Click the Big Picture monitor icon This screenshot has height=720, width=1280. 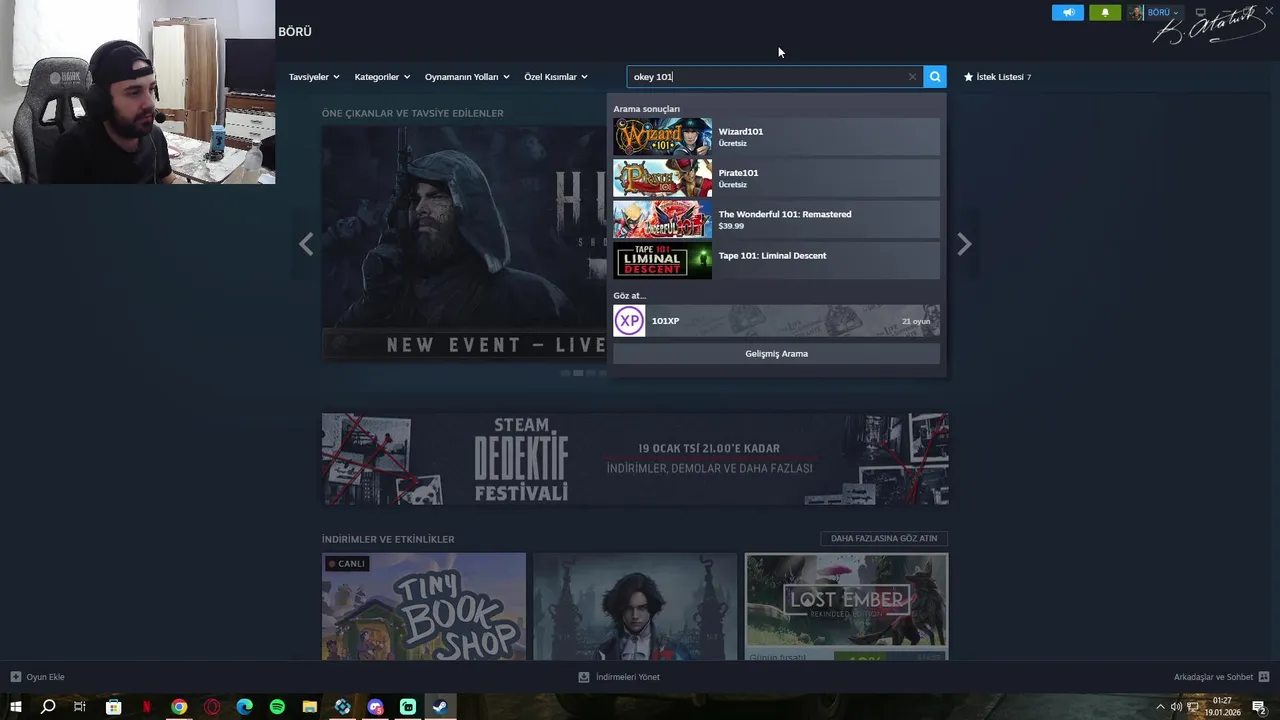coord(1201,13)
